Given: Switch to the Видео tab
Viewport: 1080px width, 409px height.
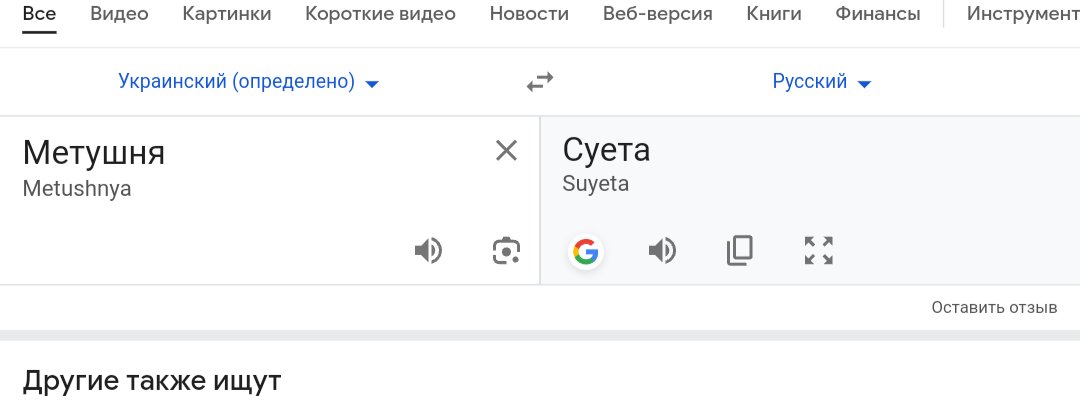Looking at the screenshot, I should 119,14.
